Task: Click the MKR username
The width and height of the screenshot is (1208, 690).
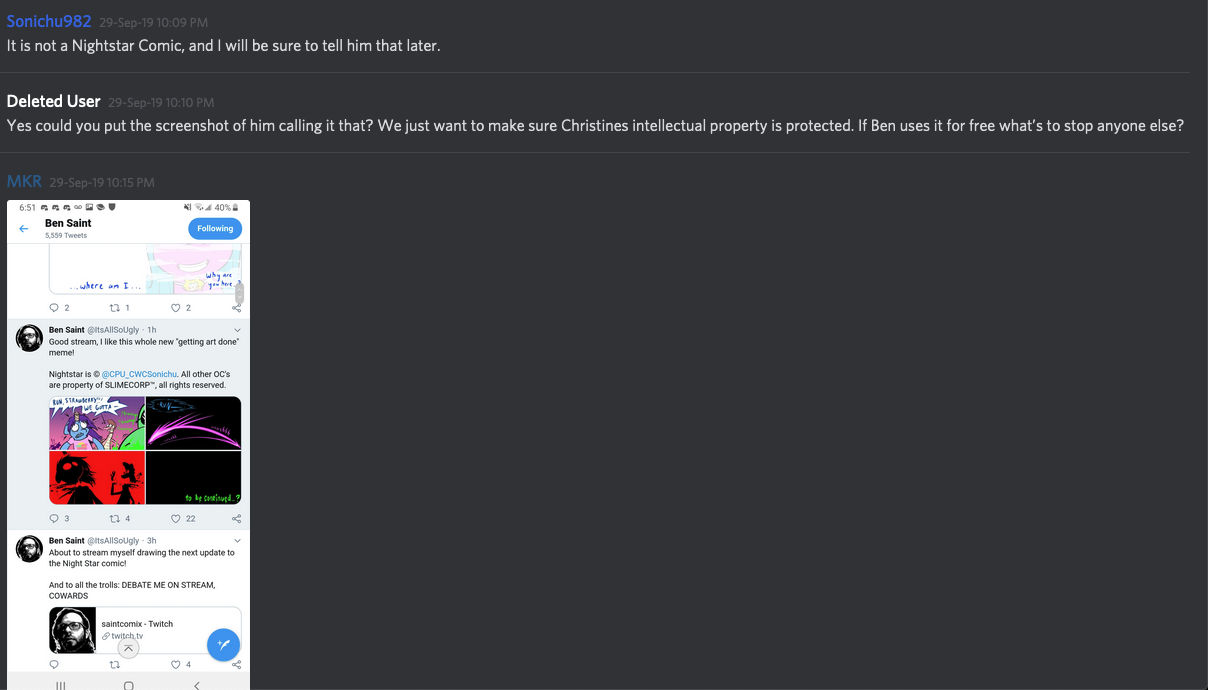Action: pyautogui.click(x=24, y=181)
